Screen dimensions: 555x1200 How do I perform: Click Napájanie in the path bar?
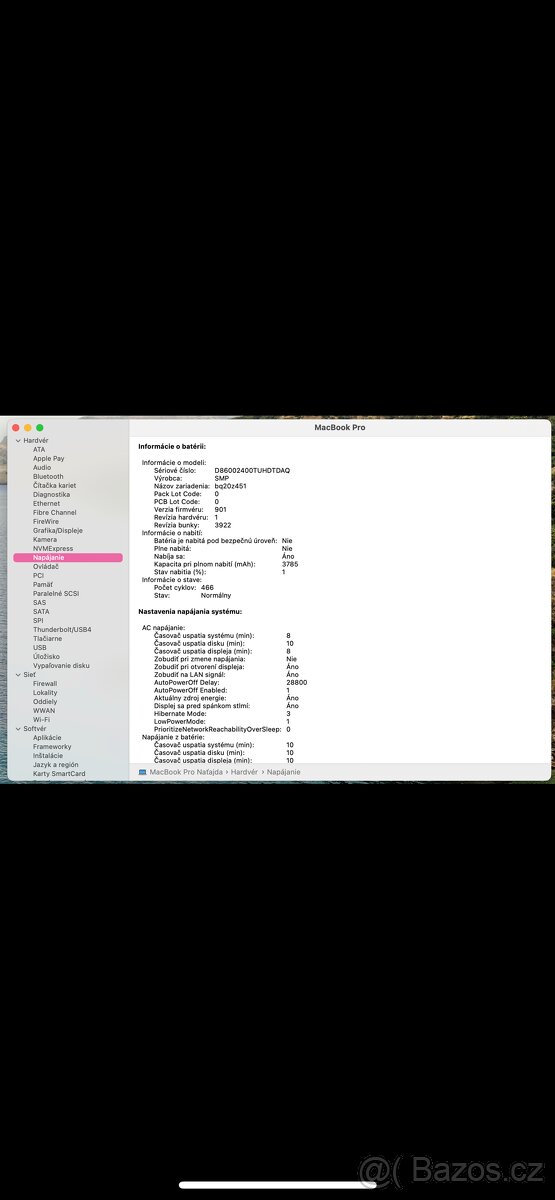283,772
